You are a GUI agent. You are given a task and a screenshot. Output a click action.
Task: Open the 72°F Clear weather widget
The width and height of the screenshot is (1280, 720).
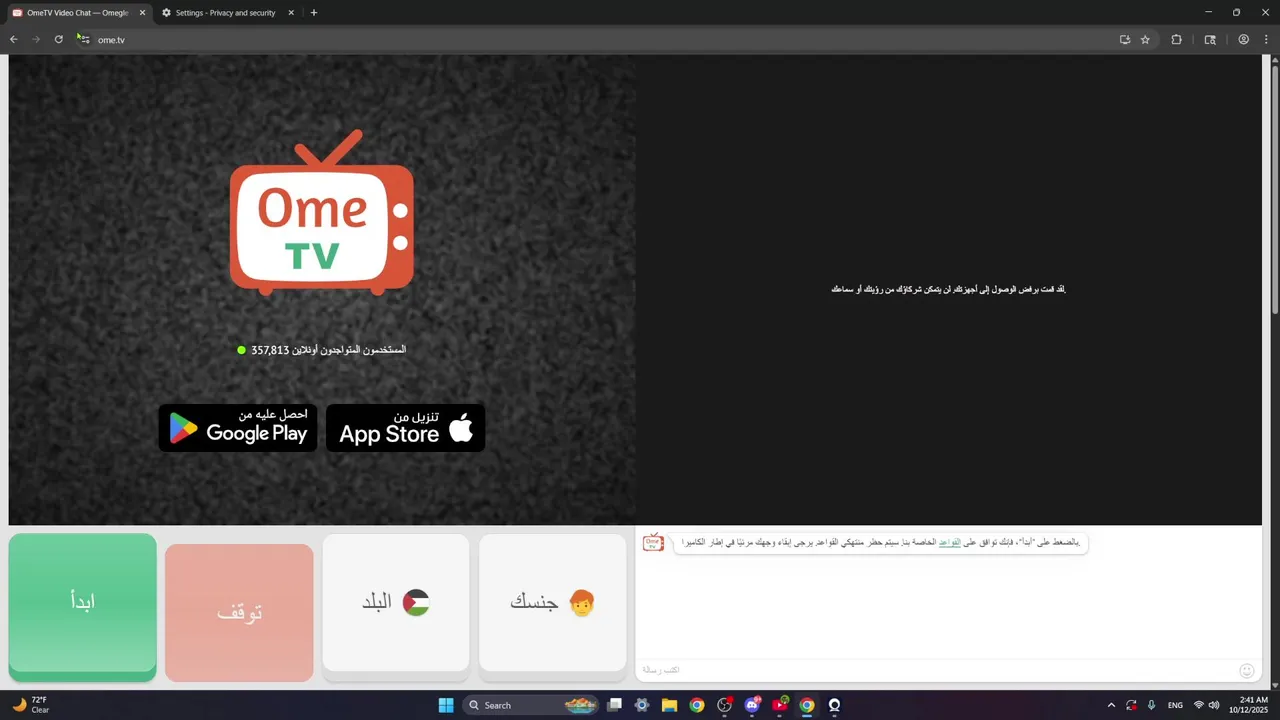pos(30,705)
